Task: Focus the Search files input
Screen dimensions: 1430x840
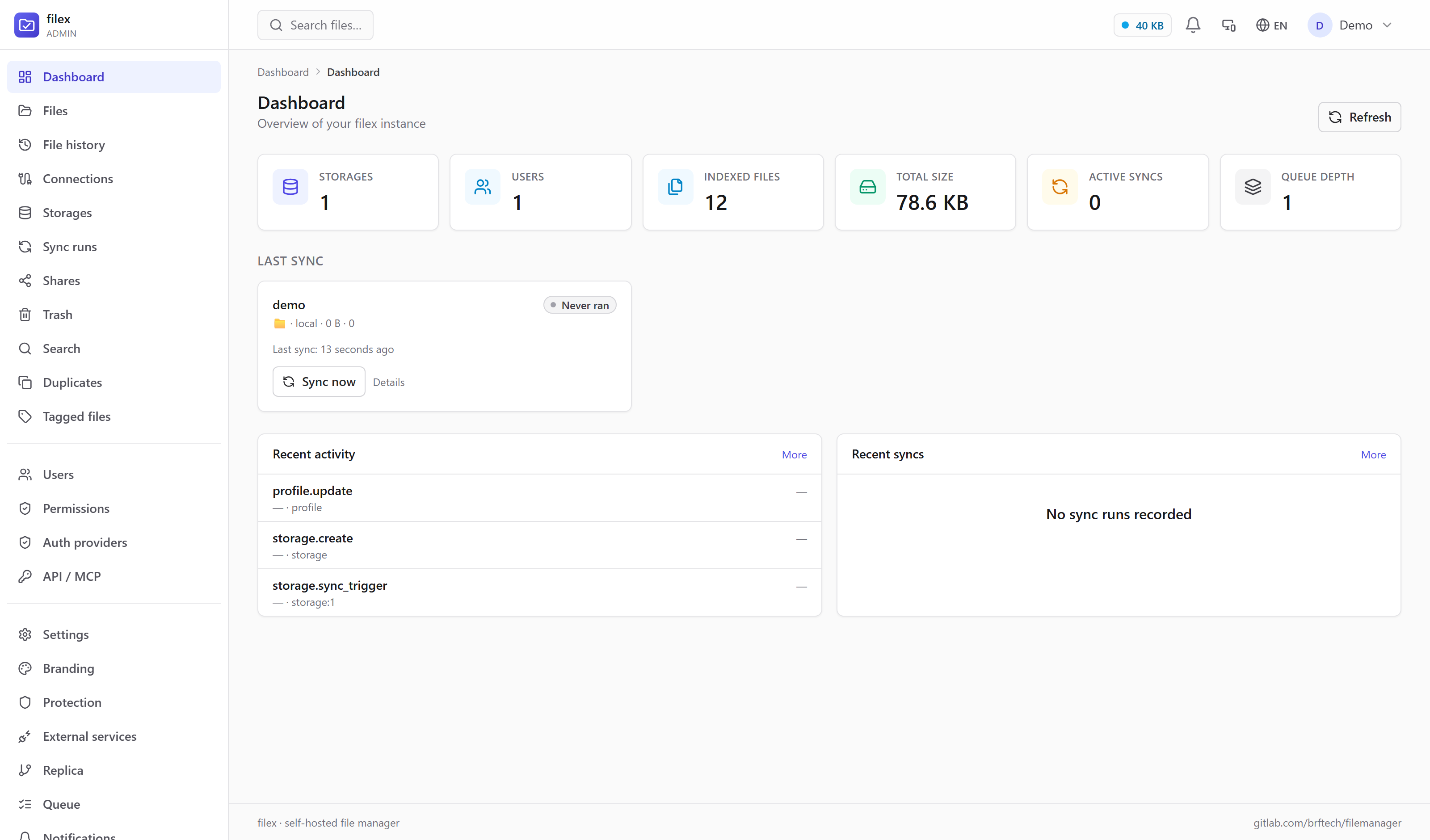Action: coord(315,25)
